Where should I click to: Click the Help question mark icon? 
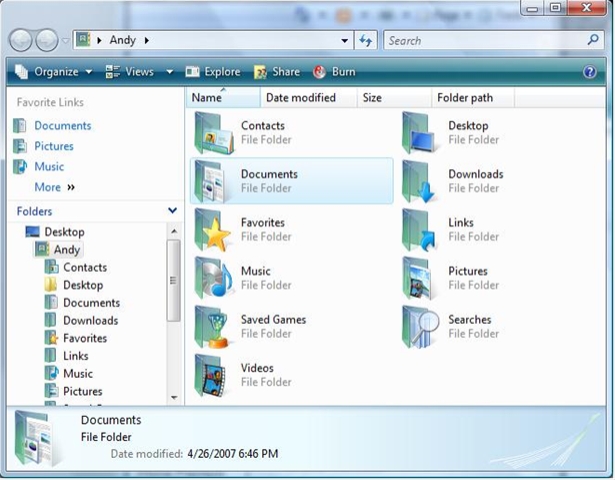tap(590, 72)
